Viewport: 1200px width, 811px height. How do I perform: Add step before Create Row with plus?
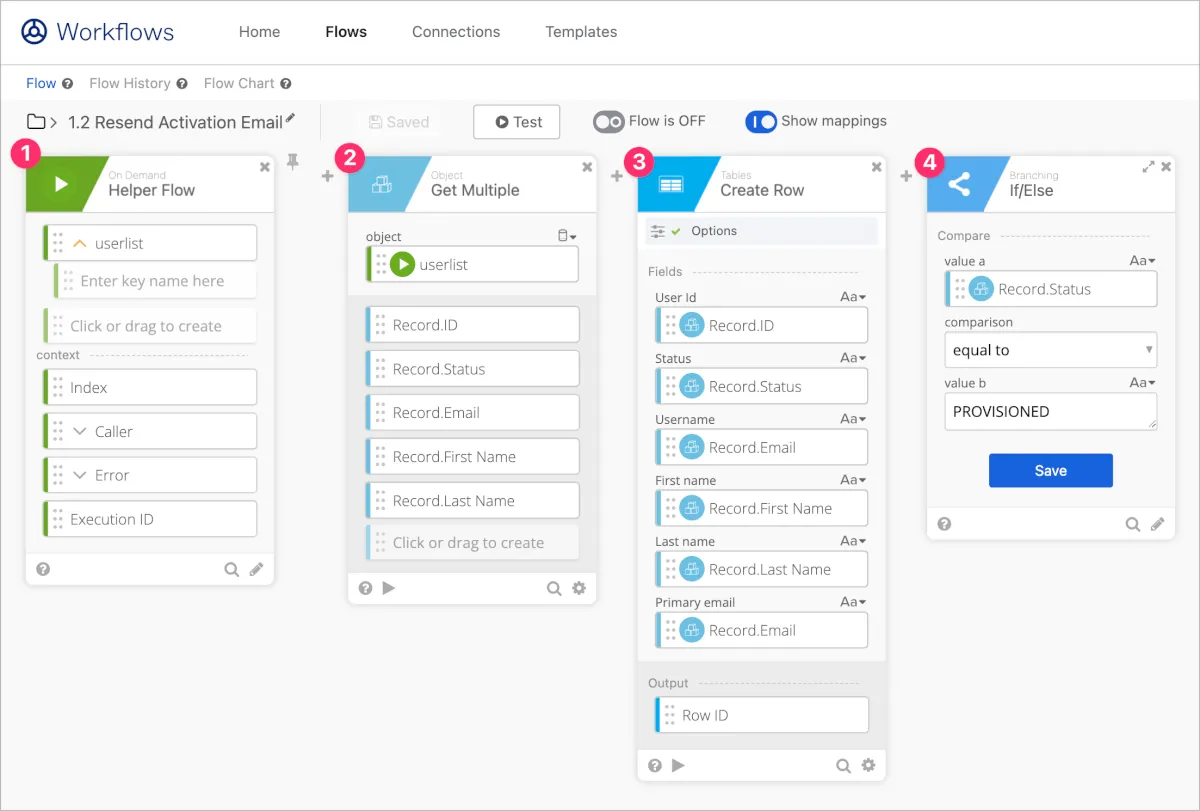tap(617, 177)
